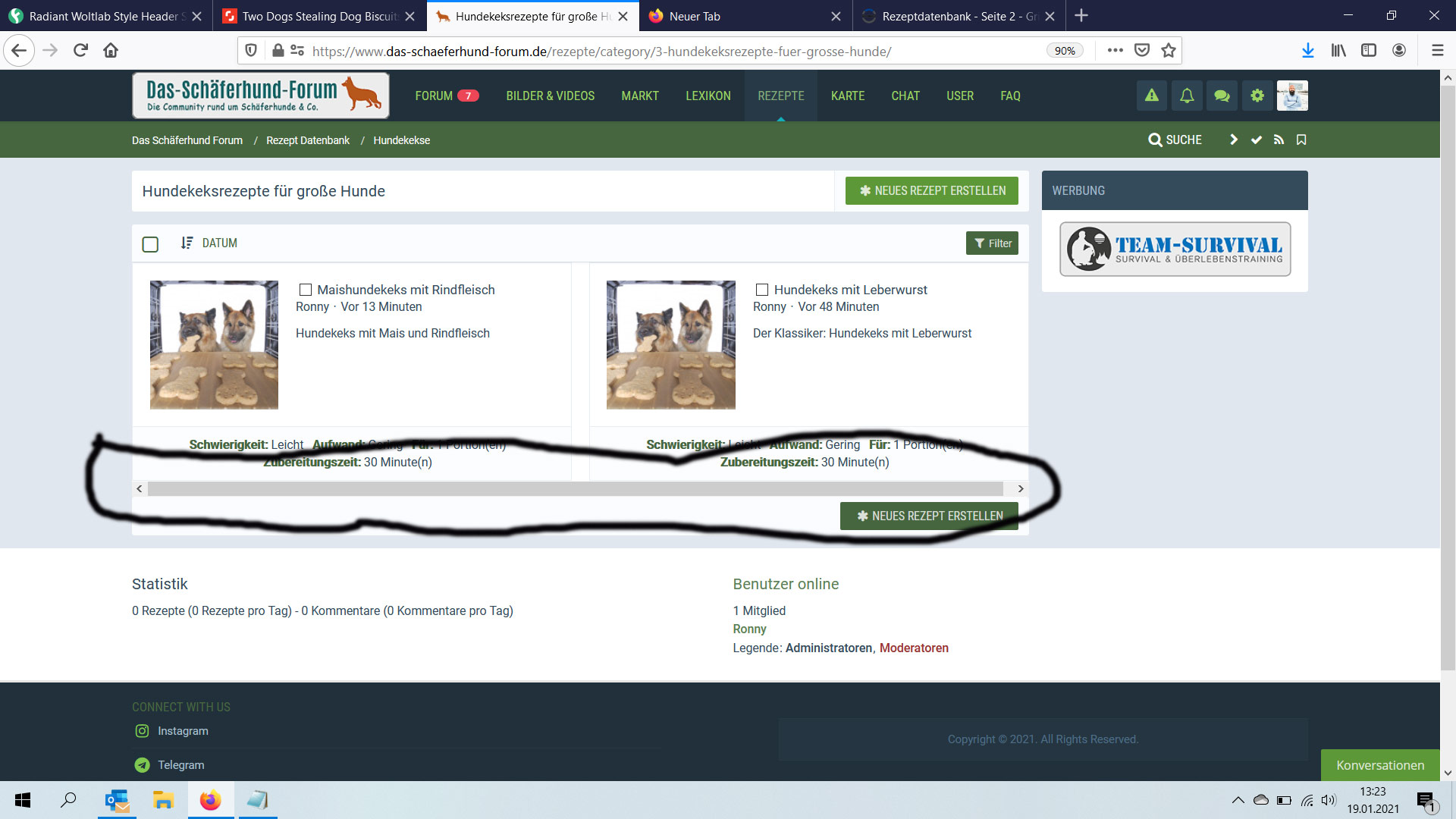Click Firefox download arrow icon
Viewport: 1456px width, 819px height.
coord(1307,50)
